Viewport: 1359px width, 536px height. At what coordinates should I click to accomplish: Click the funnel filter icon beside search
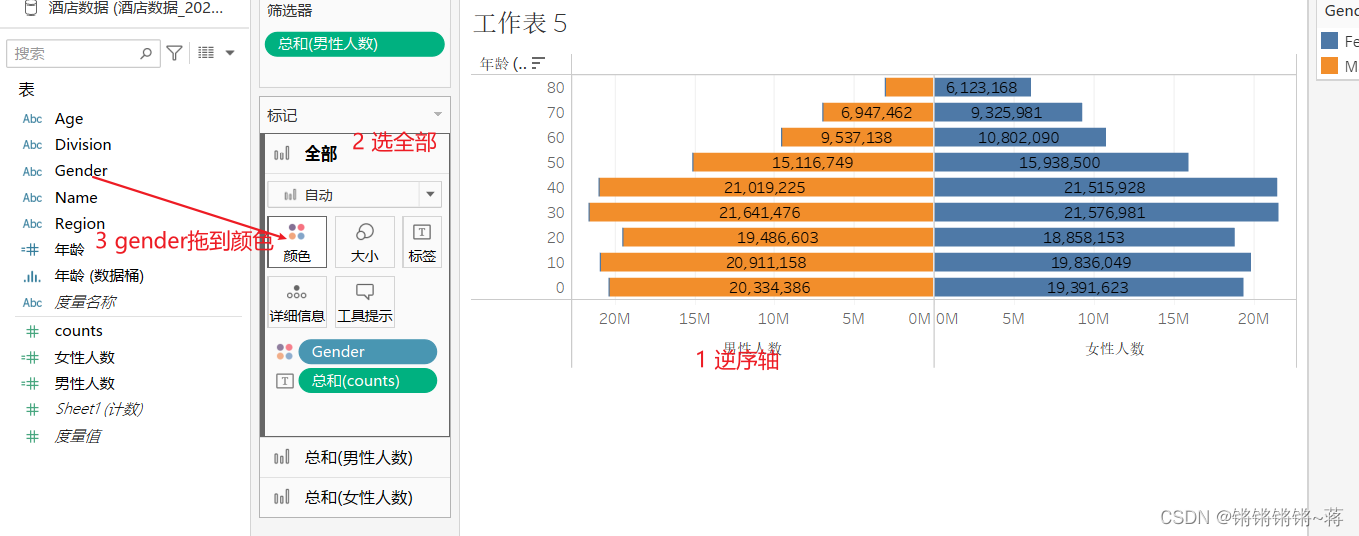tap(174, 53)
